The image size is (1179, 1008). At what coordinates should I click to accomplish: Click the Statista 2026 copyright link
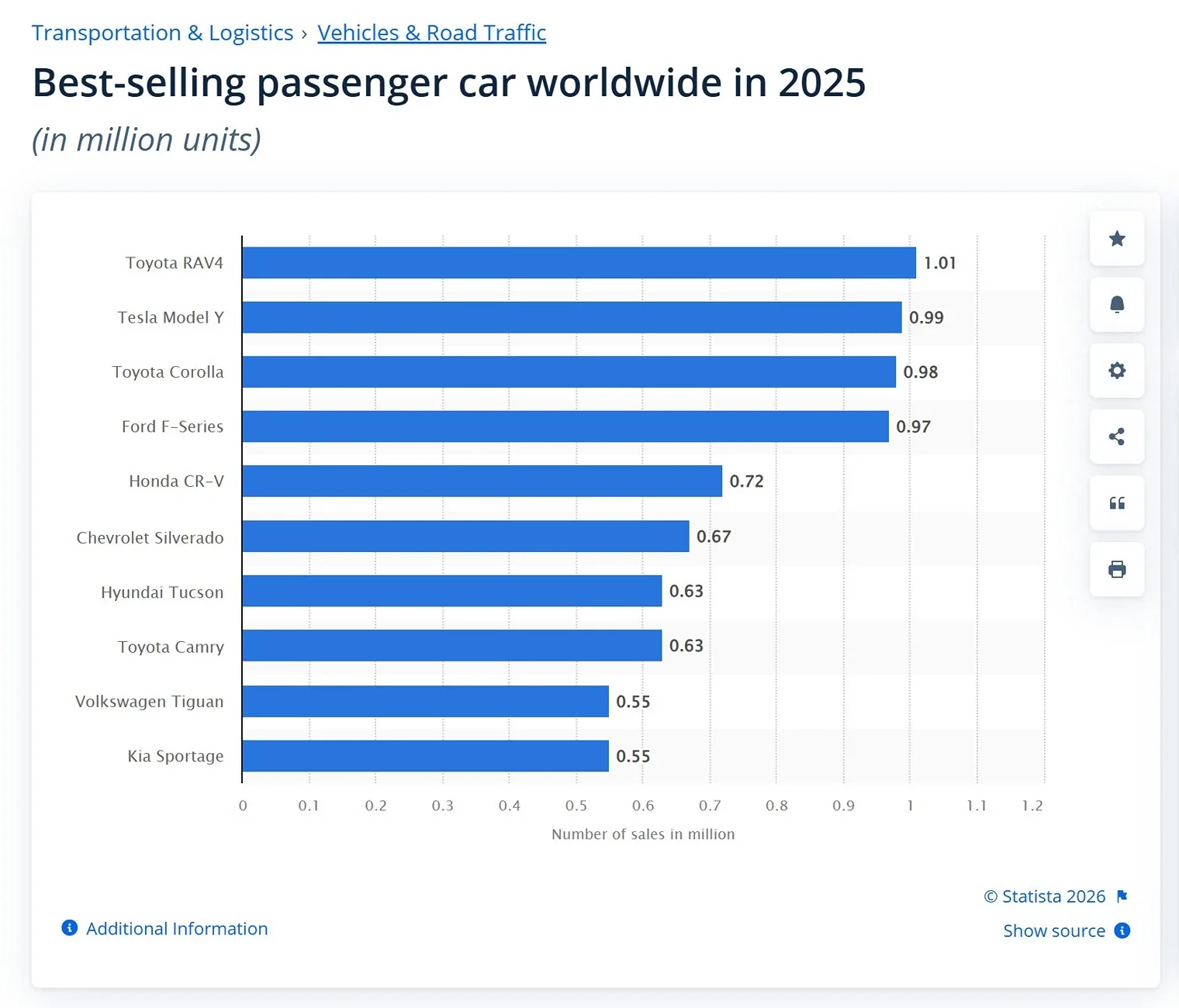pyautogui.click(x=1045, y=896)
